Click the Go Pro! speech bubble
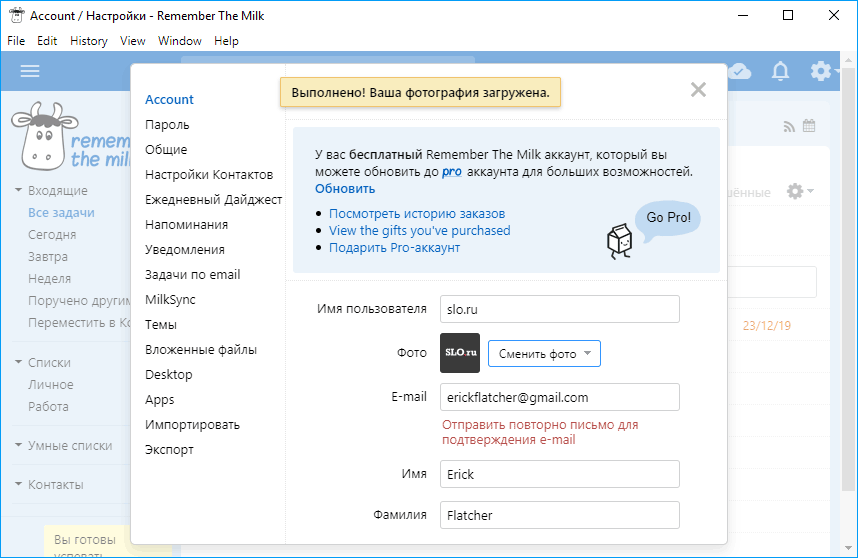The image size is (858, 558). tap(668, 219)
